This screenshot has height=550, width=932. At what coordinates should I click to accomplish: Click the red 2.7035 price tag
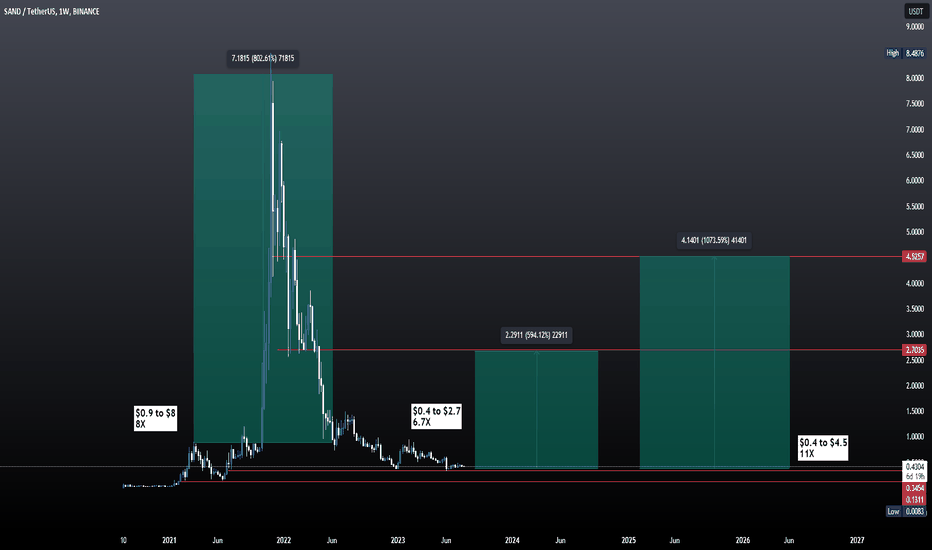coord(914,350)
